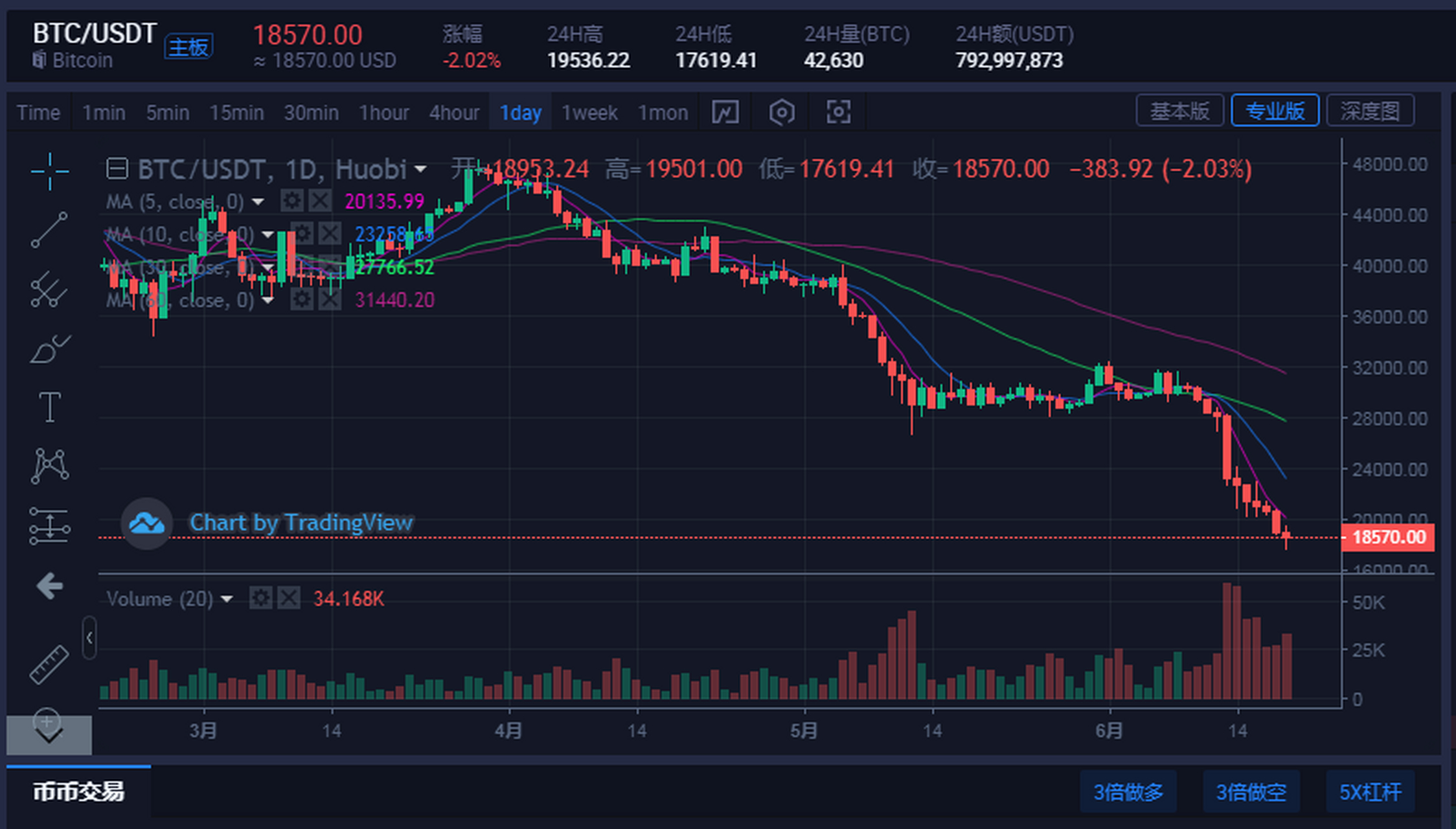Open Volume indicator settings gear

(x=260, y=598)
